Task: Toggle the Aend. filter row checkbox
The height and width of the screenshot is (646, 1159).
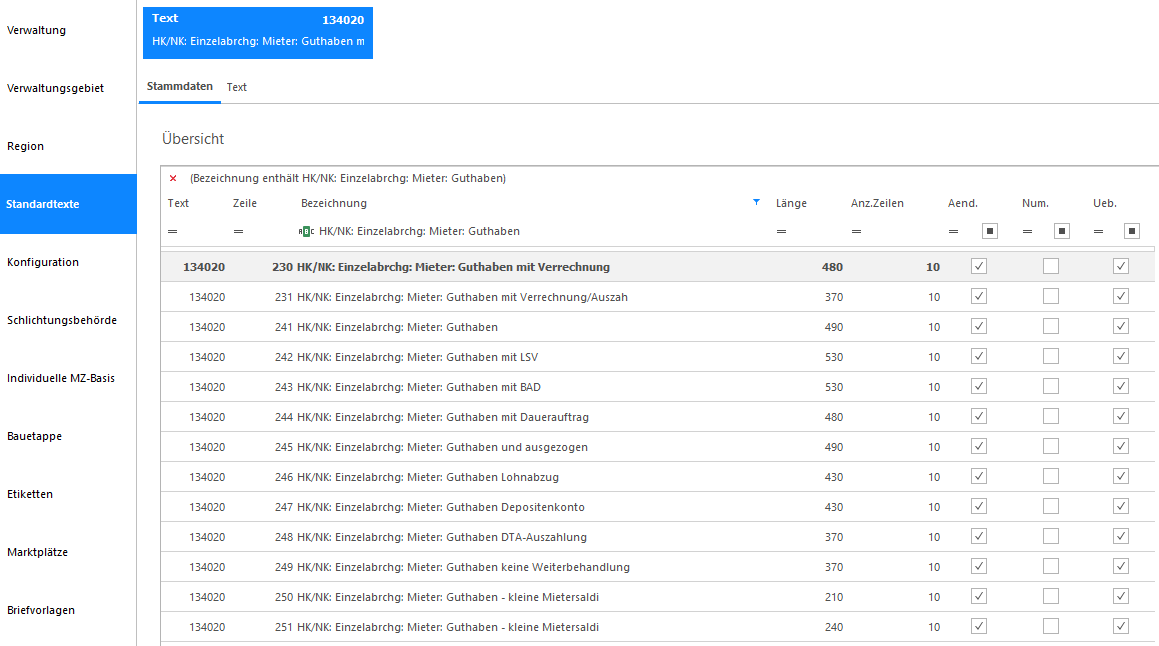Action: pos(990,231)
